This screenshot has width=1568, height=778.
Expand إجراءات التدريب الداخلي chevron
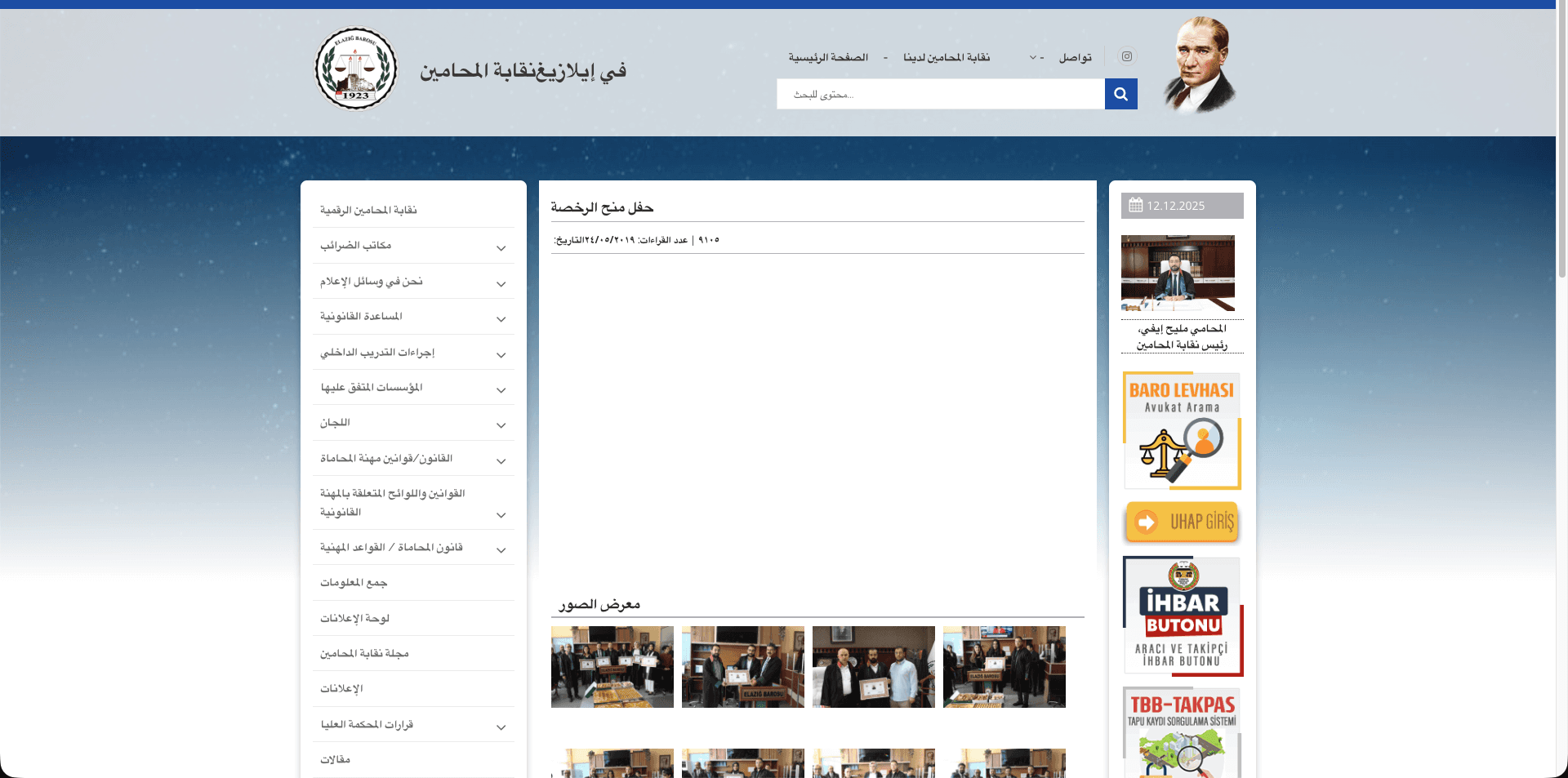pos(501,355)
